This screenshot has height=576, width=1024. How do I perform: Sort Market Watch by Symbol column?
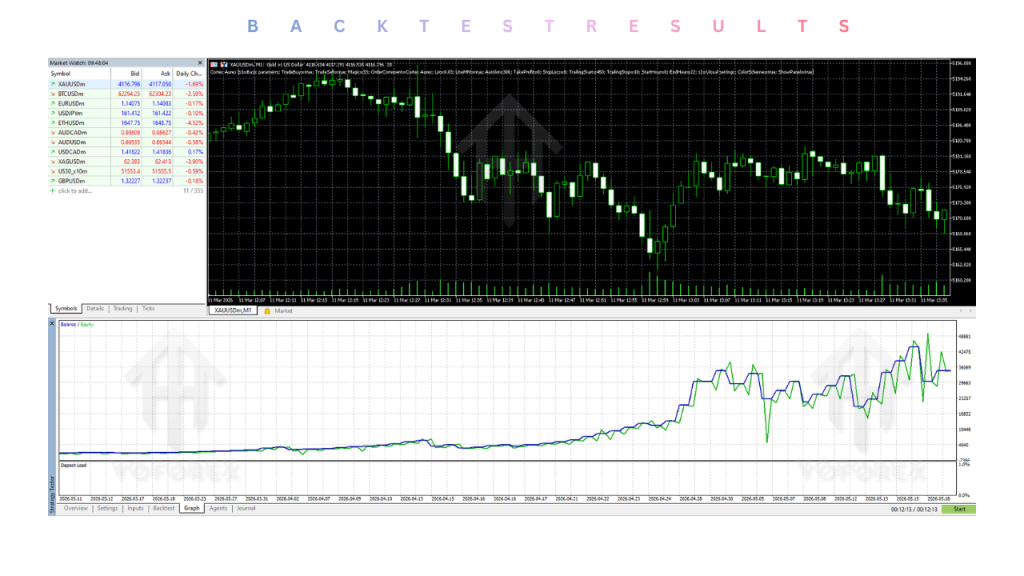pyautogui.click(x=79, y=74)
